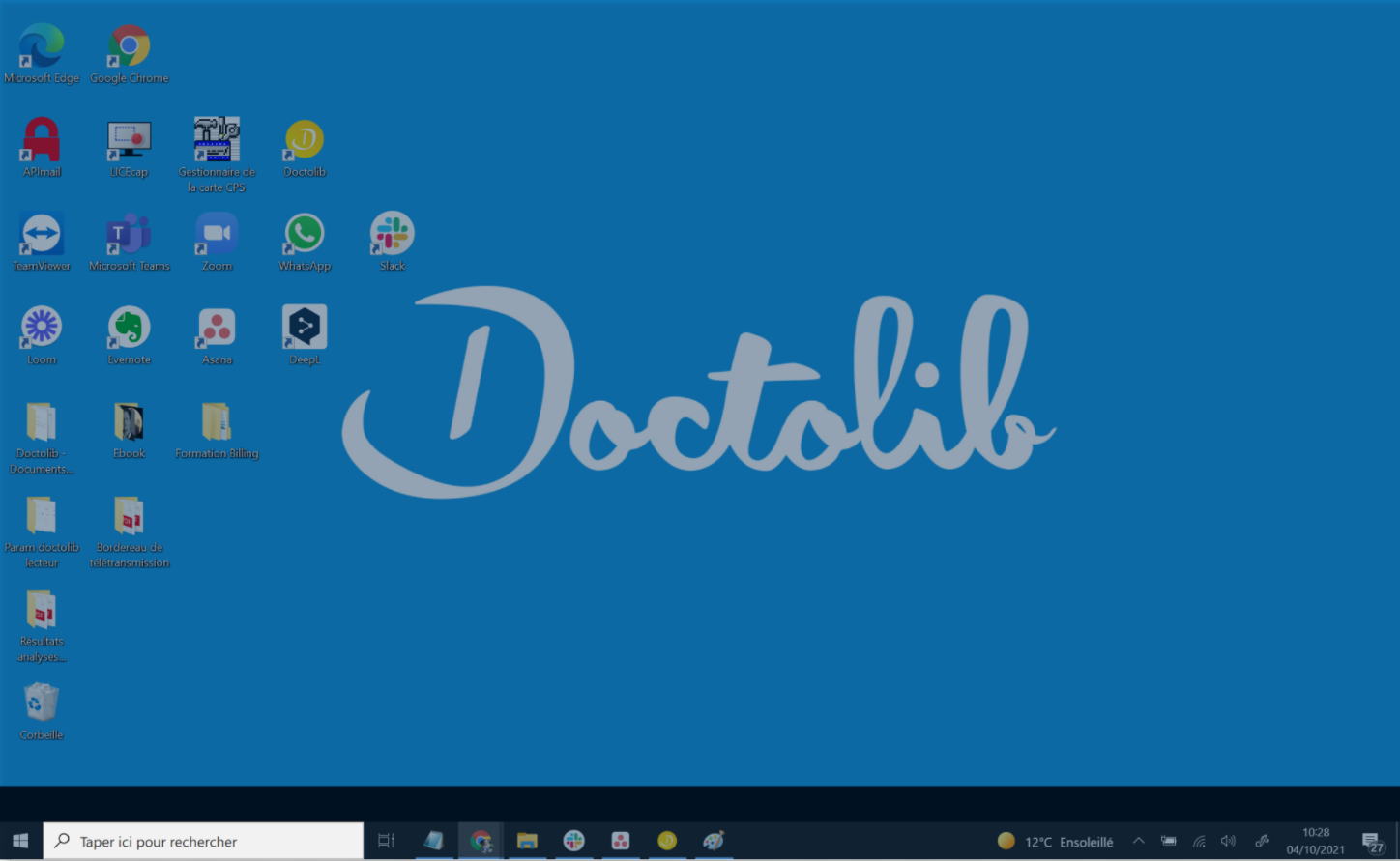Click the search box 'Taper ici pour rechercher'
1400x861 pixels.
point(204,842)
